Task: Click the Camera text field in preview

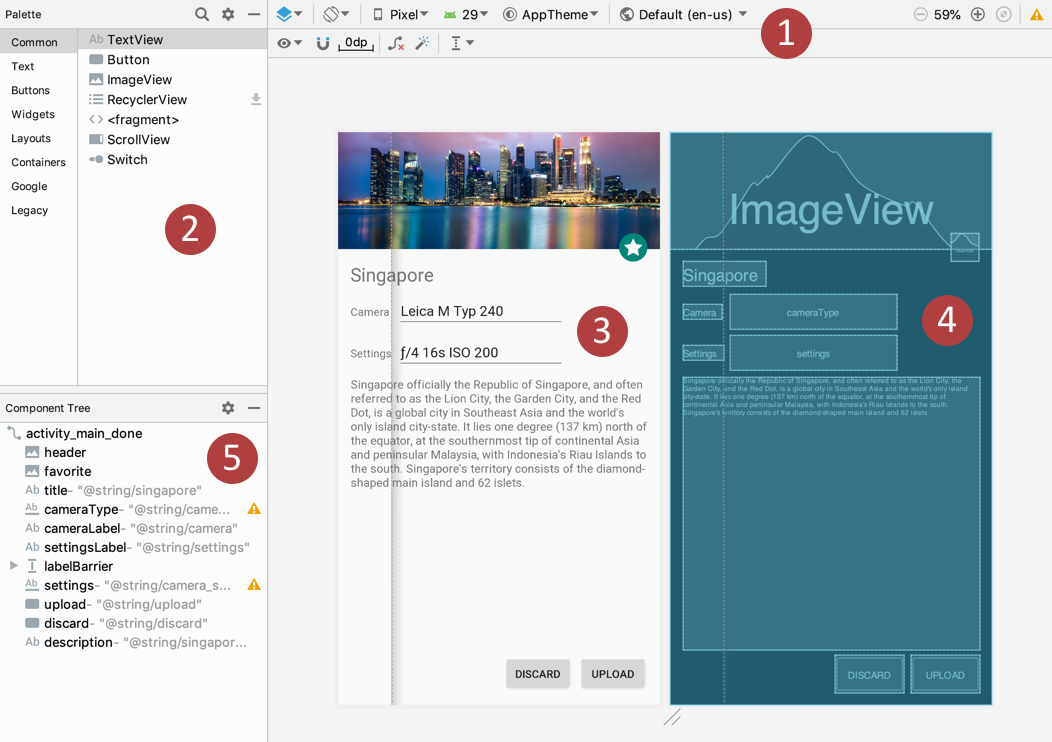Action: click(480, 312)
